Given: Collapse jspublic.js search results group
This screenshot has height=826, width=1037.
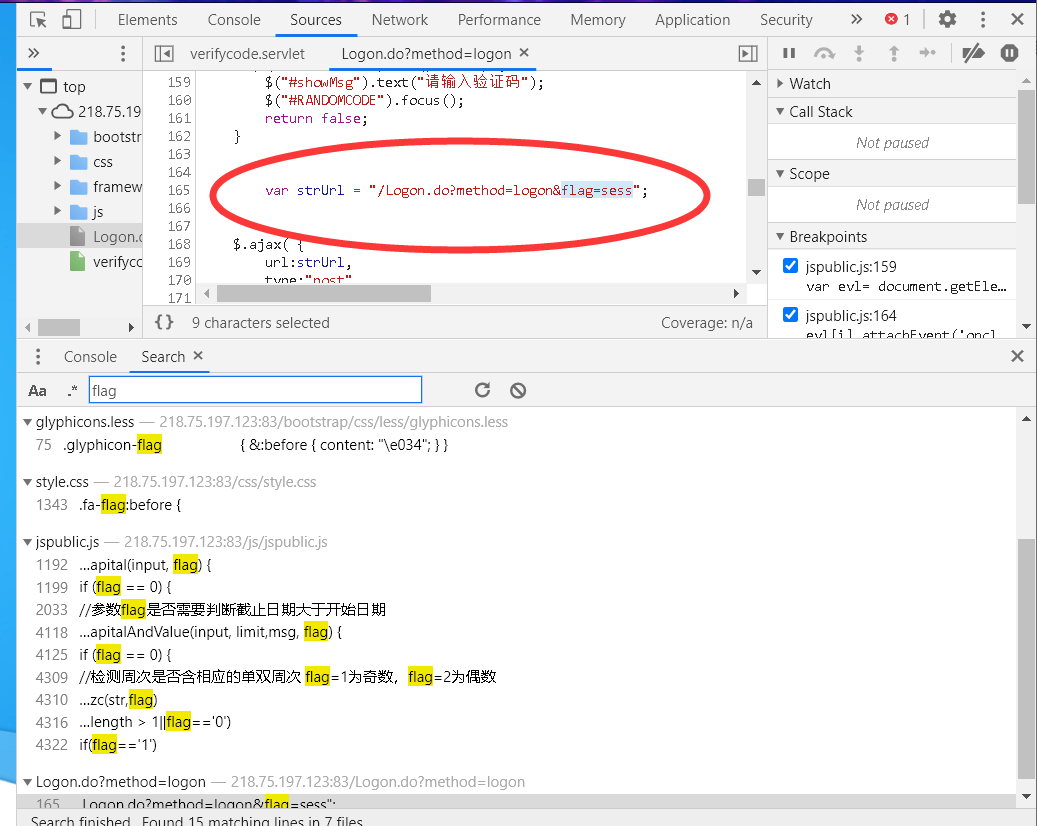Looking at the screenshot, I should pyautogui.click(x=27, y=542).
